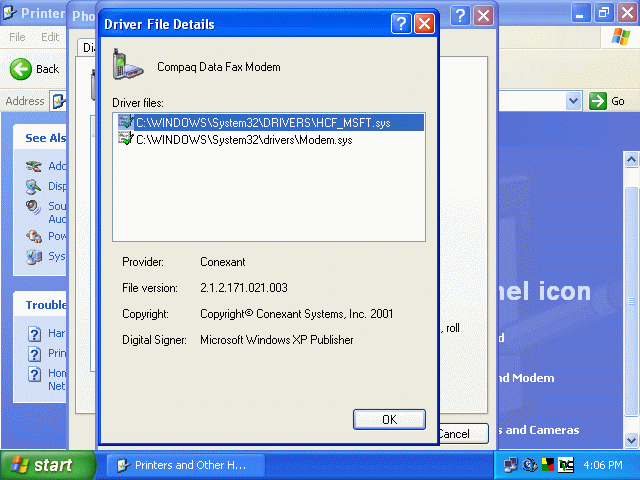Screen dimensions: 640x480
Task: Close the Driver File Details dialog
Action: tap(424, 24)
